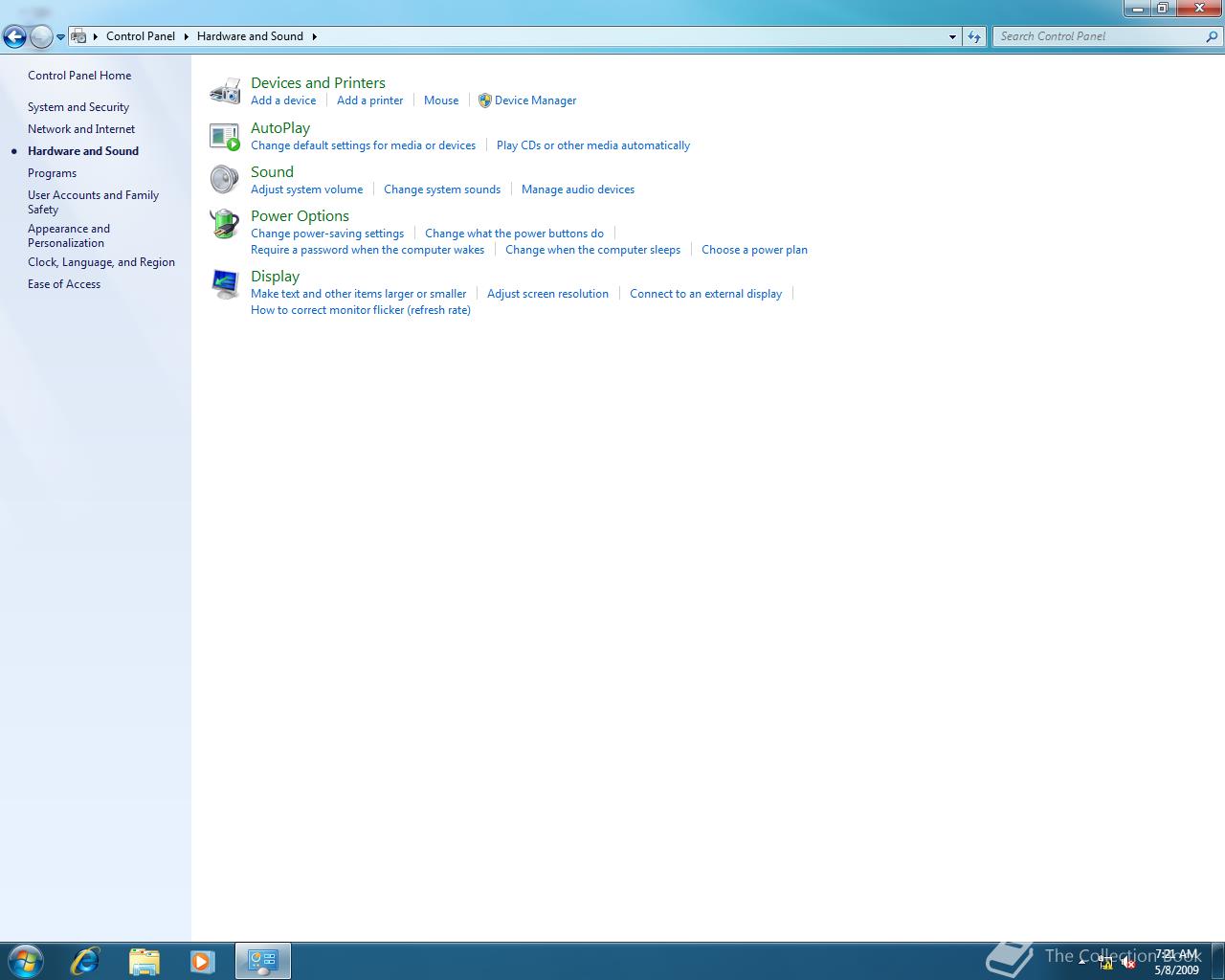The height and width of the screenshot is (980, 1225).
Task: Click Require a password when computer wakes
Action: tap(367, 250)
